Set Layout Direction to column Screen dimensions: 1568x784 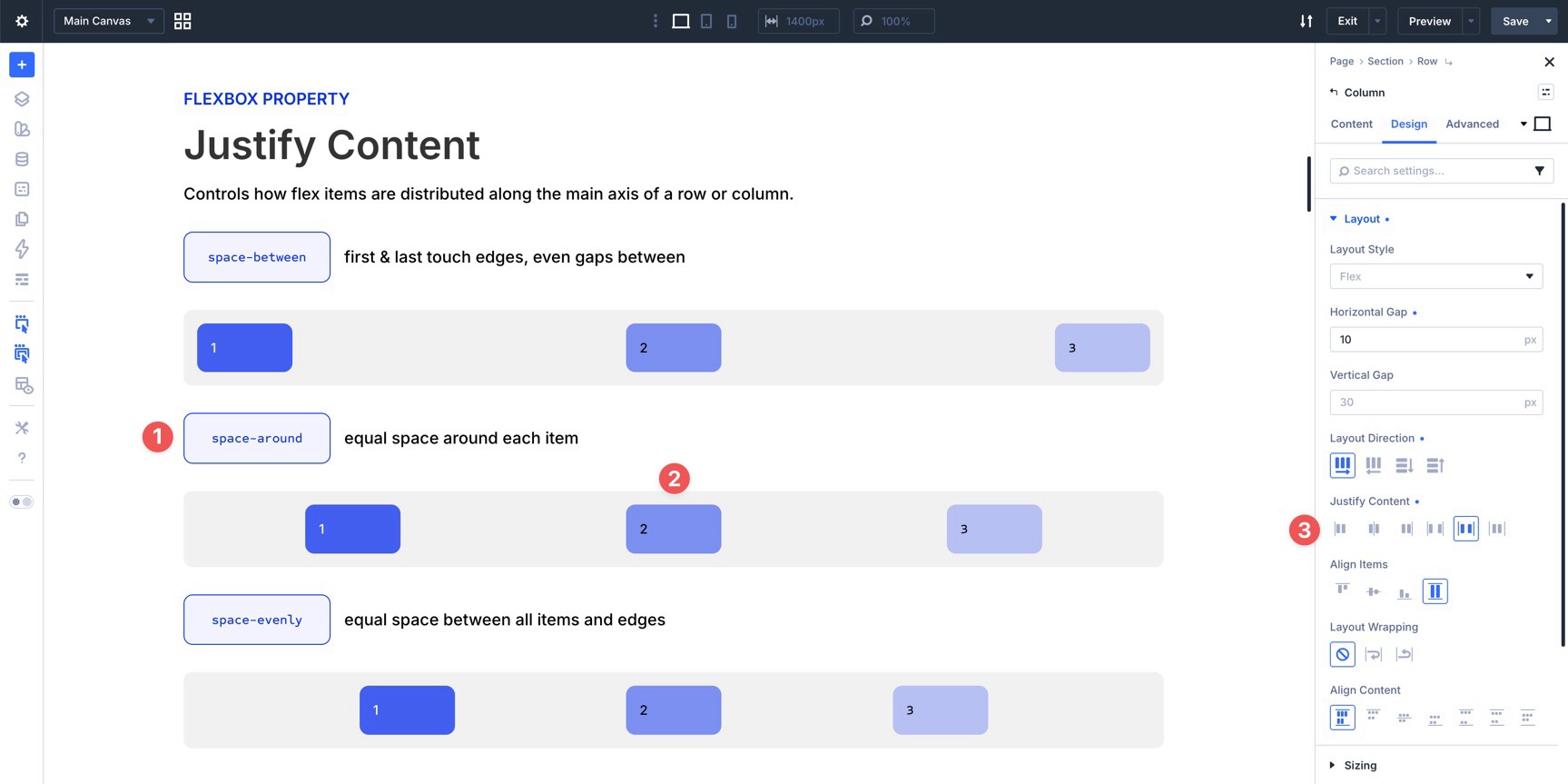click(x=1404, y=465)
